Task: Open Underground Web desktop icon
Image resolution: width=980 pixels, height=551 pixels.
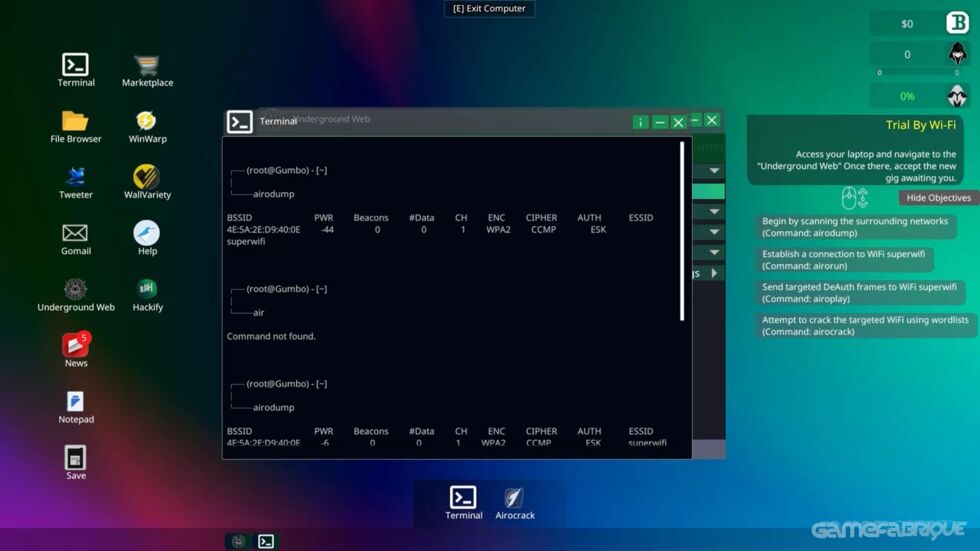Action: click(x=76, y=289)
